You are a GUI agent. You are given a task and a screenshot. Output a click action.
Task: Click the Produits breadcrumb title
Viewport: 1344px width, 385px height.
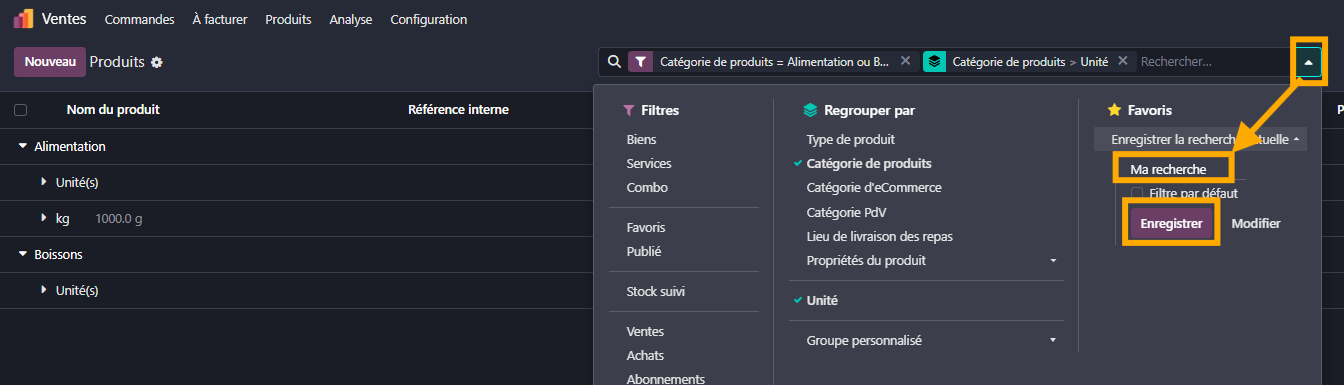(118, 62)
